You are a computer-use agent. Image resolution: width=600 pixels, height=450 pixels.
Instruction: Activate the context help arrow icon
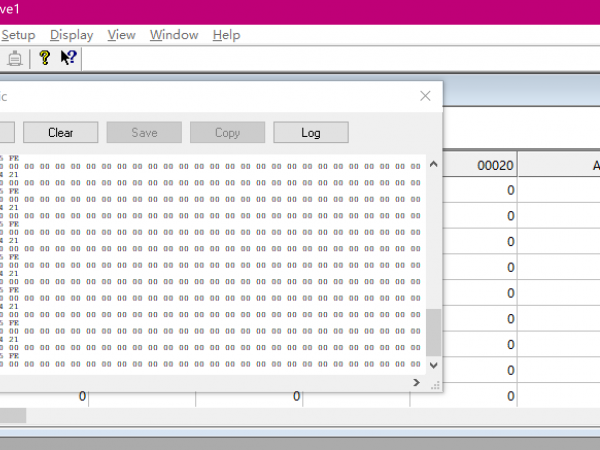pos(68,58)
